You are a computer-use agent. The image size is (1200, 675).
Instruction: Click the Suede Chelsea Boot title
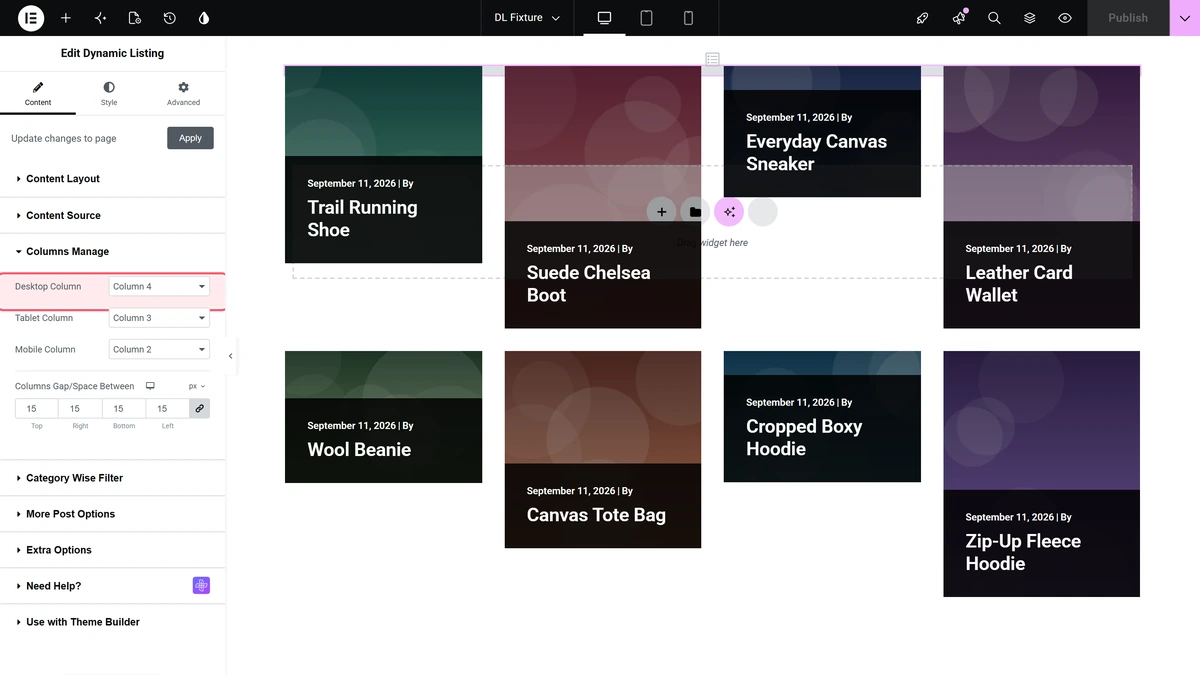click(x=588, y=284)
